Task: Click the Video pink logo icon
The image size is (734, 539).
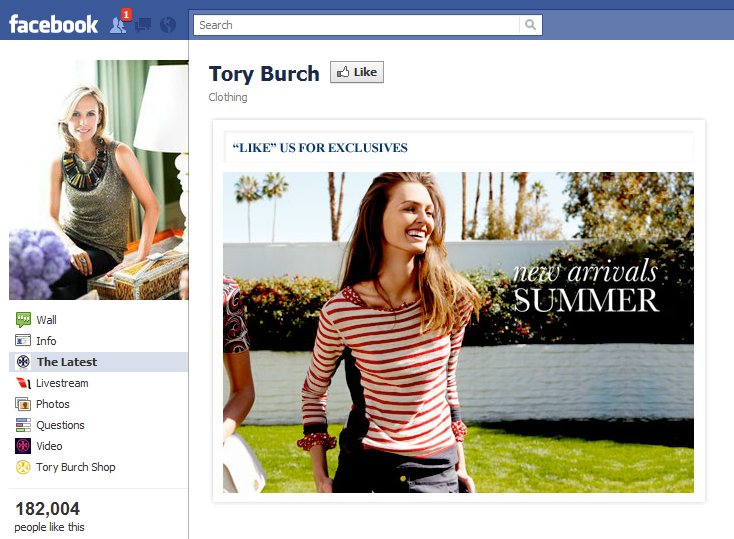Action: 23,446
